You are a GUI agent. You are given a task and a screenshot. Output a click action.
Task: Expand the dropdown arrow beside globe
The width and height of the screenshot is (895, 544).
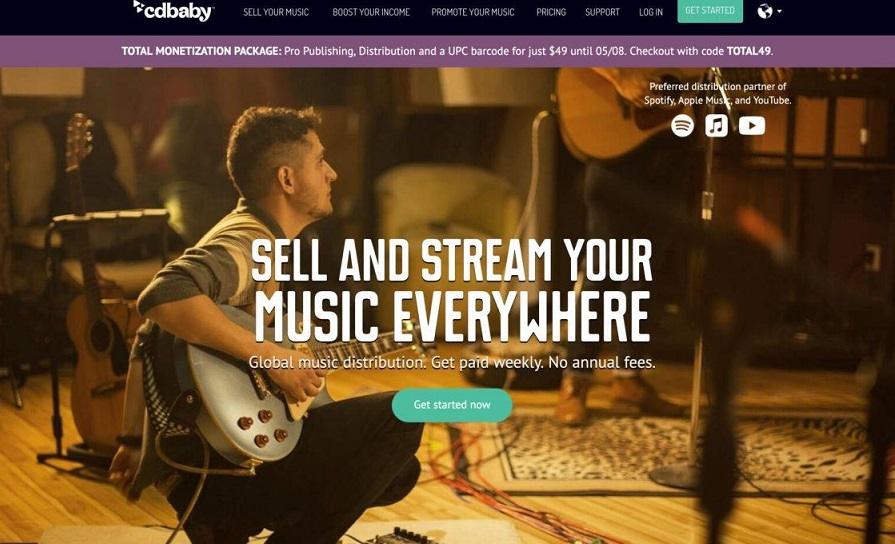click(x=779, y=11)
